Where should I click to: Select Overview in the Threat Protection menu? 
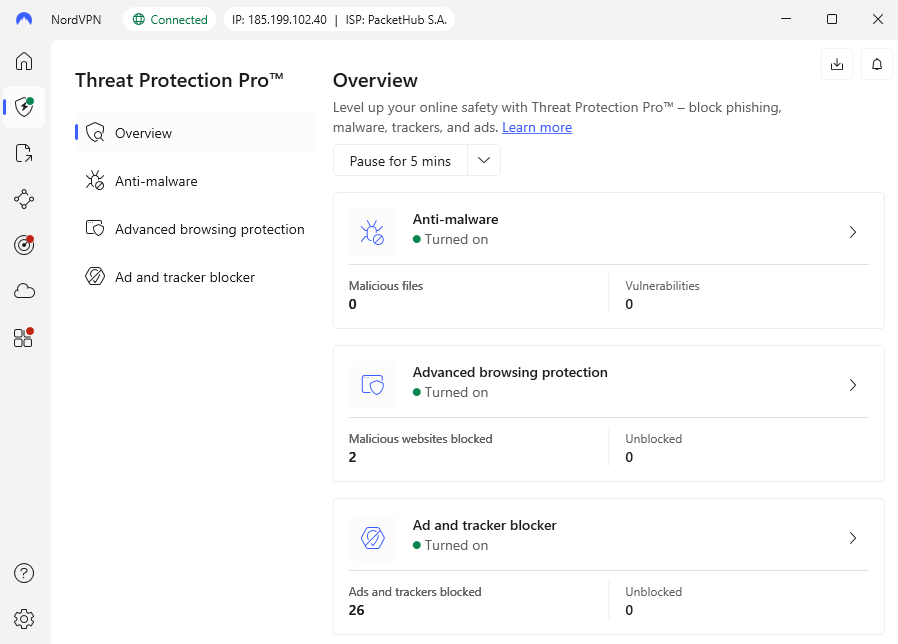(x=195, y=133)
